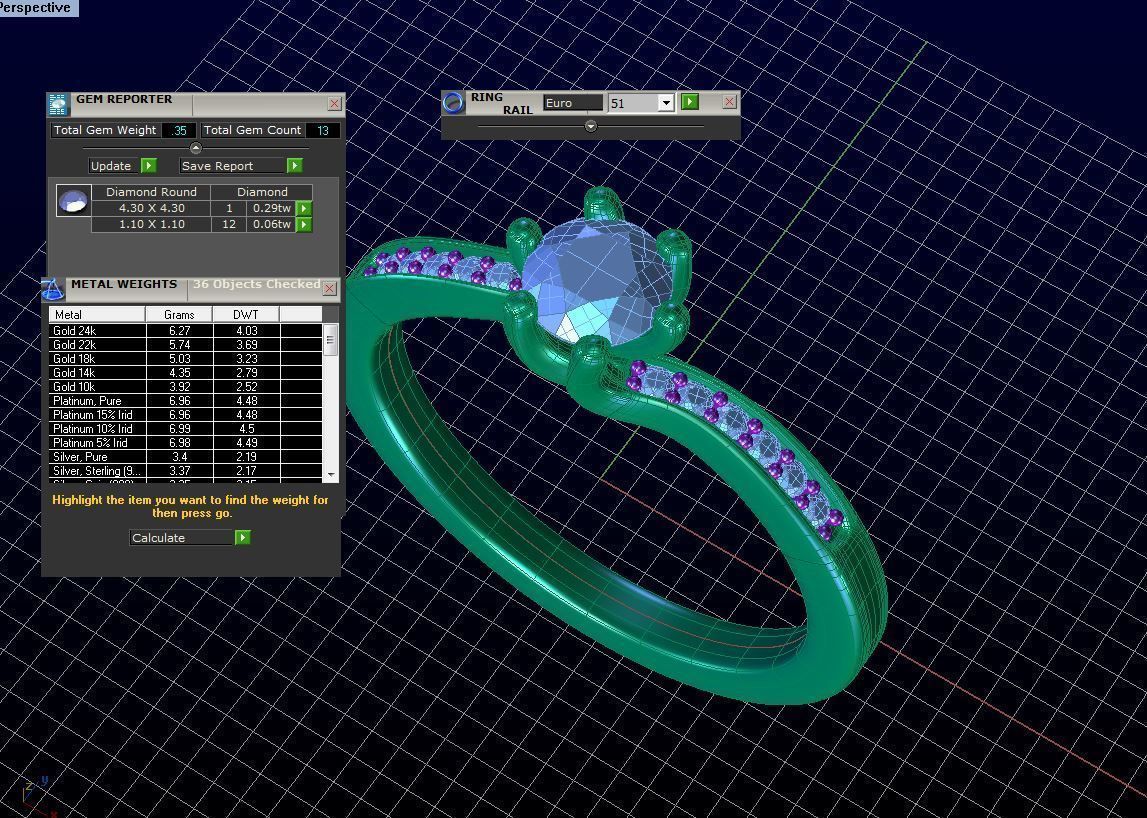This screenshot has height=818, width=1147.
Task: Click the 4.30 X 4.30 diamond size cell
Action: click(x=151, y=209)
